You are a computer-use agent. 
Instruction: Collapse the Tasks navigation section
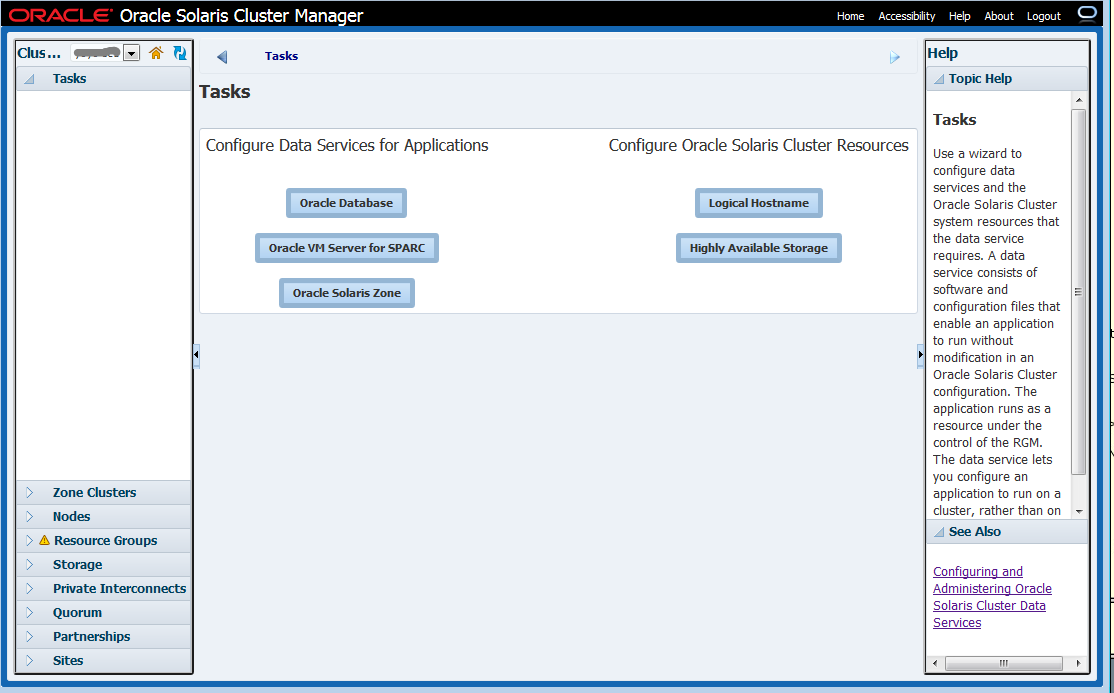pos(29,79)
